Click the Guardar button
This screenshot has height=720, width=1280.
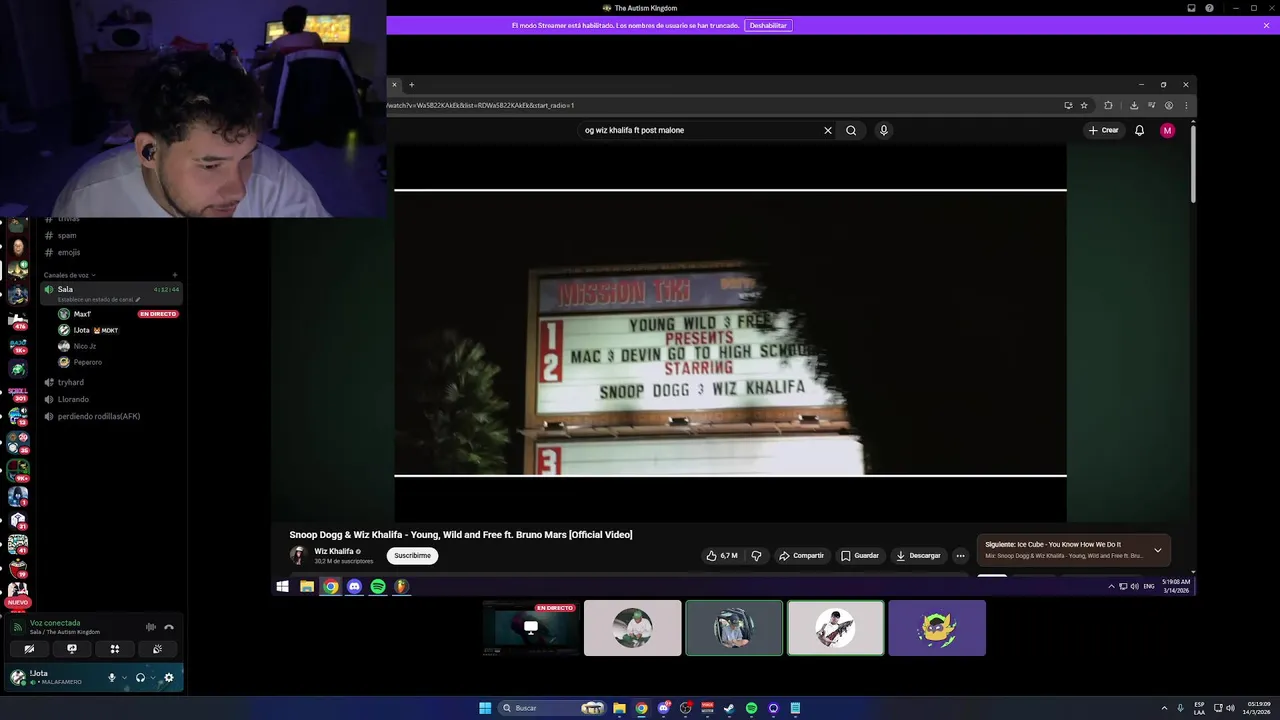[x=860, y=555]
